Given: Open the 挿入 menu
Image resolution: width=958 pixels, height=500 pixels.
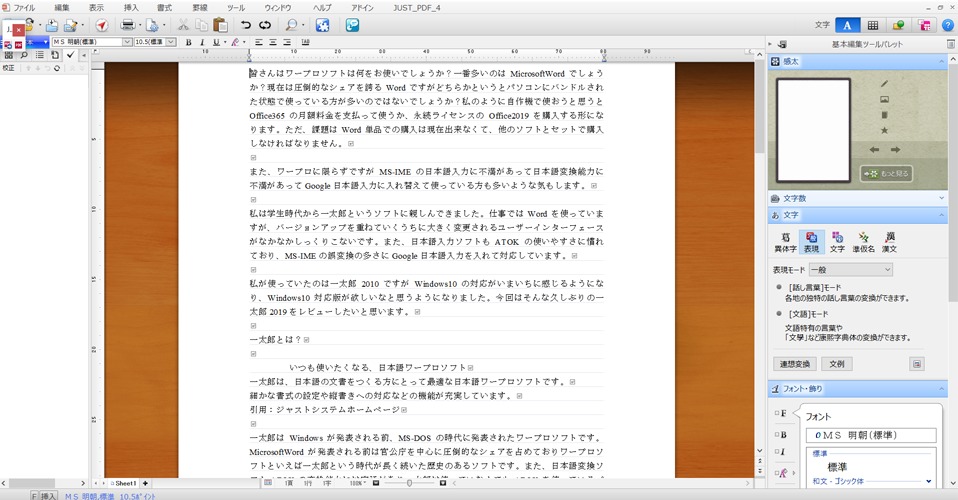Looking at the screenshot, I should tap(131, 8).
